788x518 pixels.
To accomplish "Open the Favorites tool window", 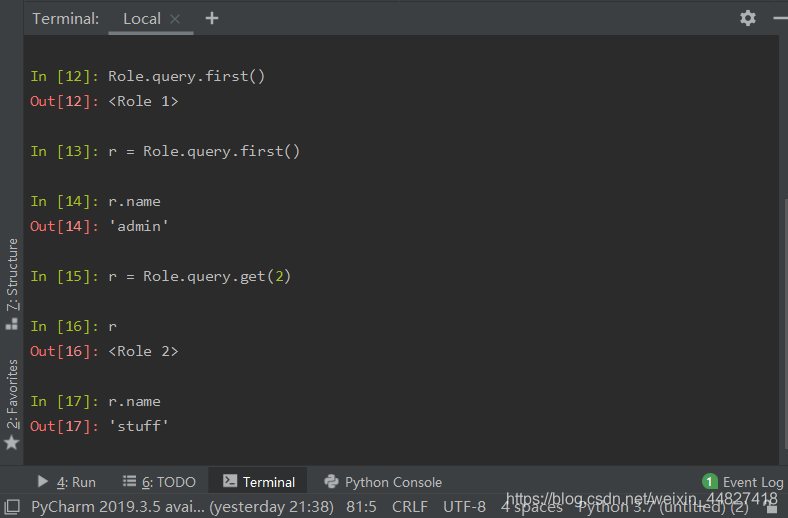I will [12, 394].
